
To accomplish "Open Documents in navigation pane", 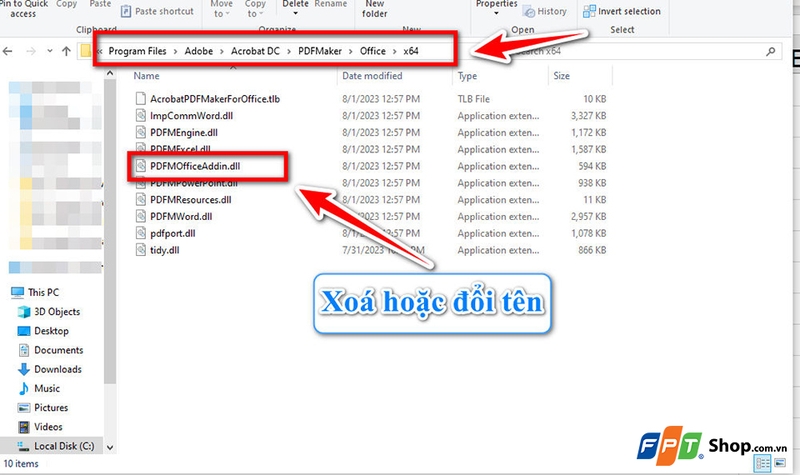I will (50, 350).
